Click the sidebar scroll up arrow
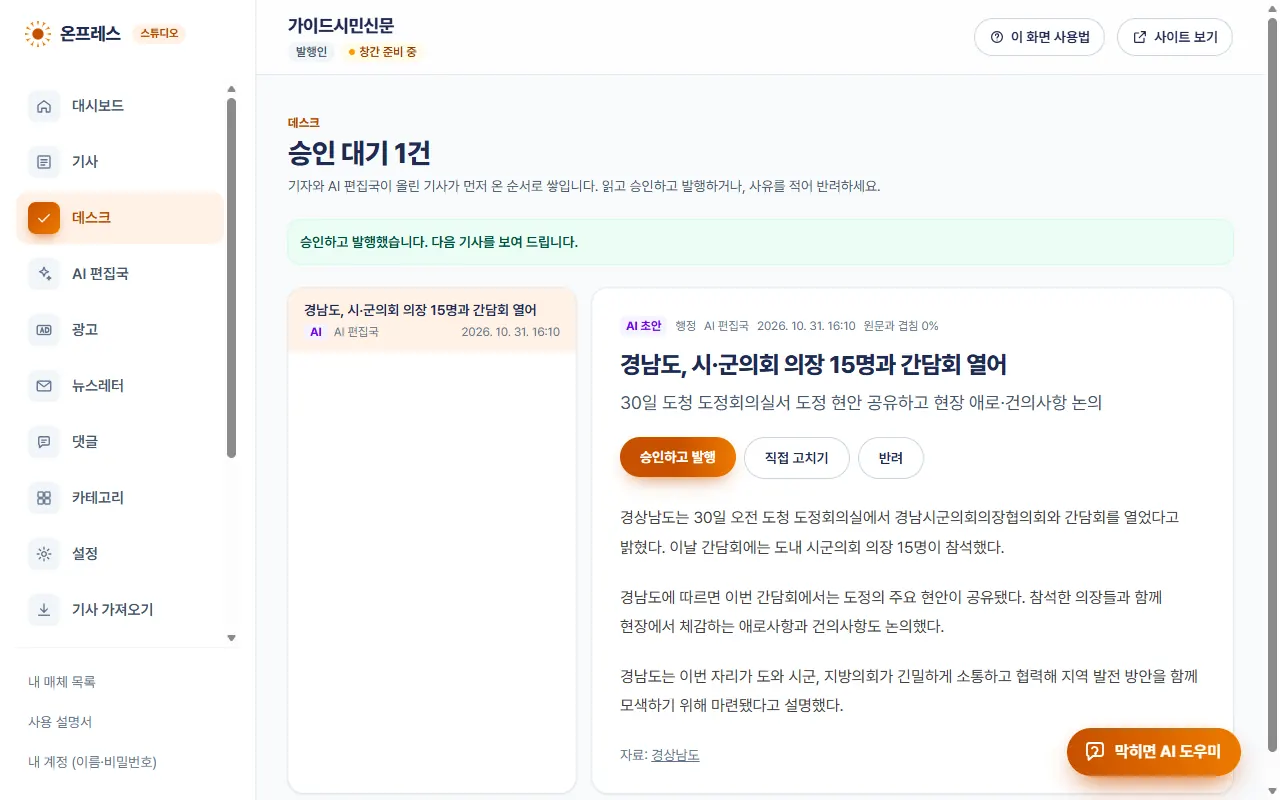 point(232,89)
